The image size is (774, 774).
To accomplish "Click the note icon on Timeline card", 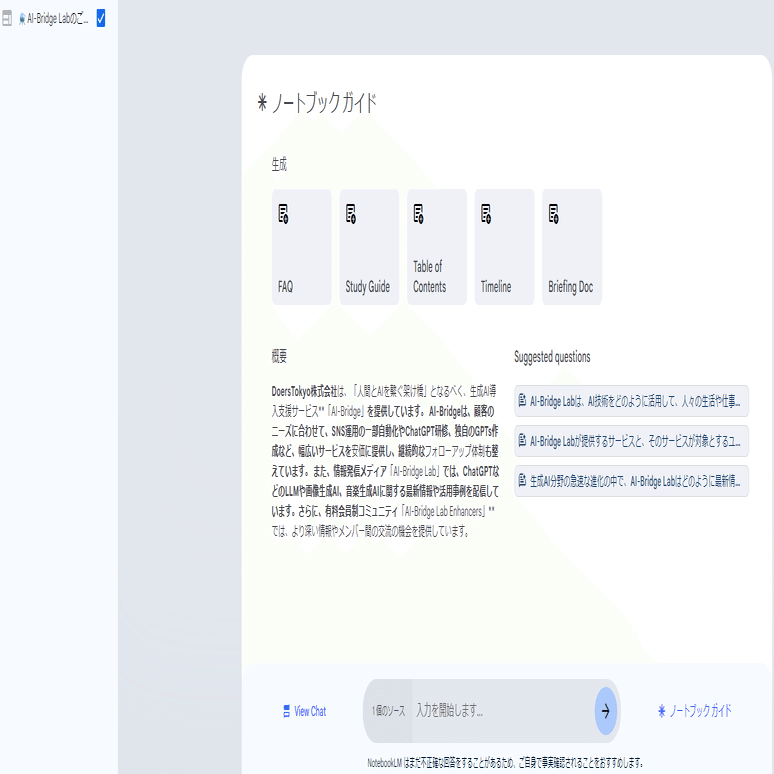I will [x=486, y=214].
